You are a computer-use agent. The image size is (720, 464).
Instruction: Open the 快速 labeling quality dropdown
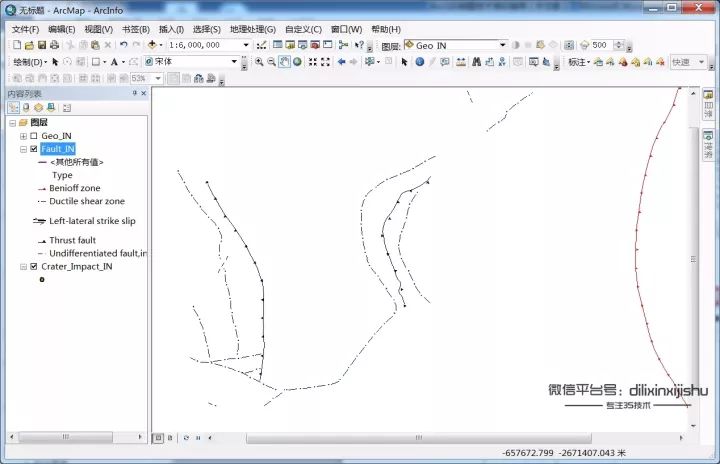coord(701,62)
